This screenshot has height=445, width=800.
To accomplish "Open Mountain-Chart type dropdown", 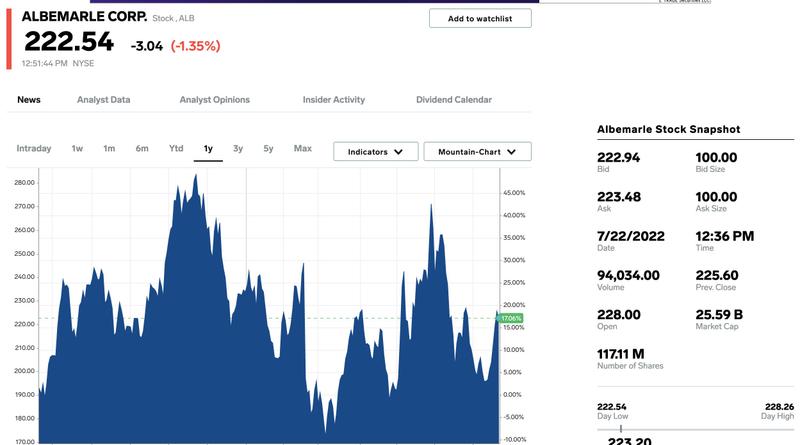I will (x=478, y=152).
